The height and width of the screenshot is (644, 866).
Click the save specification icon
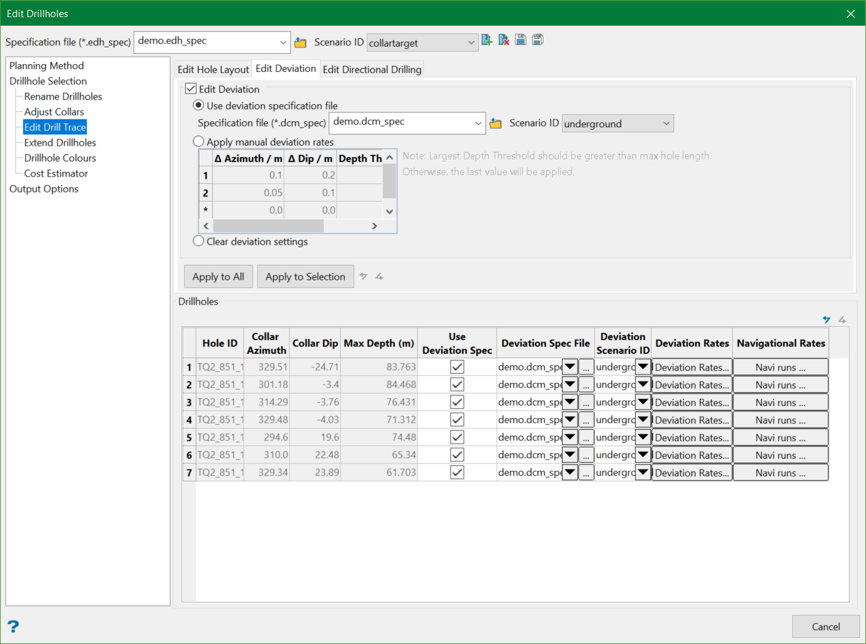[521, 41]
